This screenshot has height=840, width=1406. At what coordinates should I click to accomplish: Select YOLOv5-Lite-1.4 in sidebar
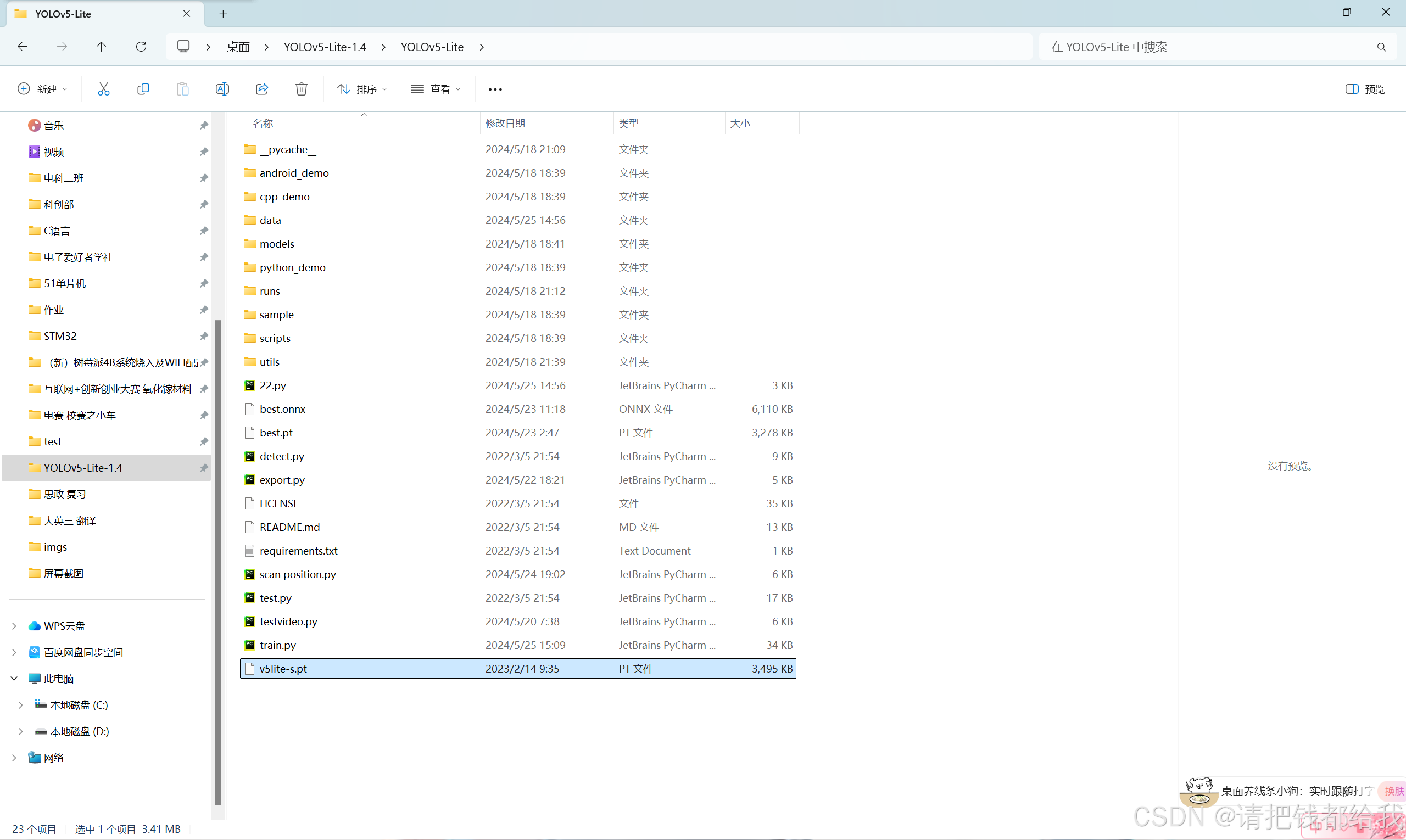[107, 468]
